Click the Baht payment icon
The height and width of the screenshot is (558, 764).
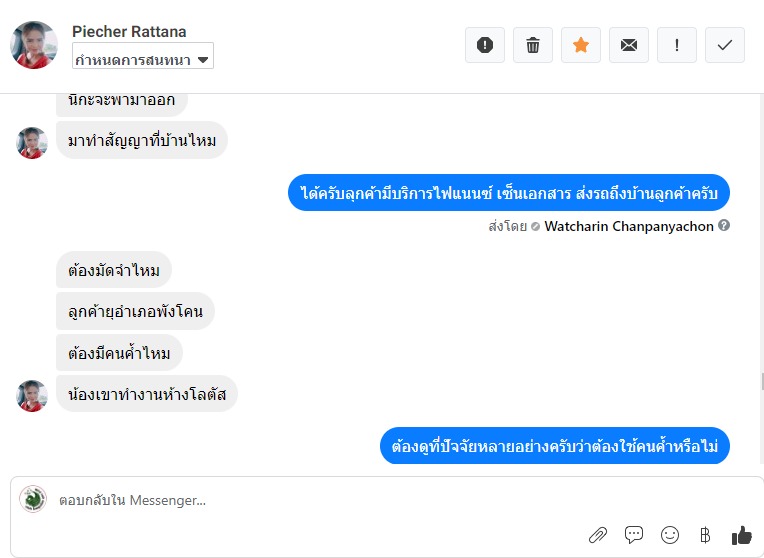click(x=705, y=535)
